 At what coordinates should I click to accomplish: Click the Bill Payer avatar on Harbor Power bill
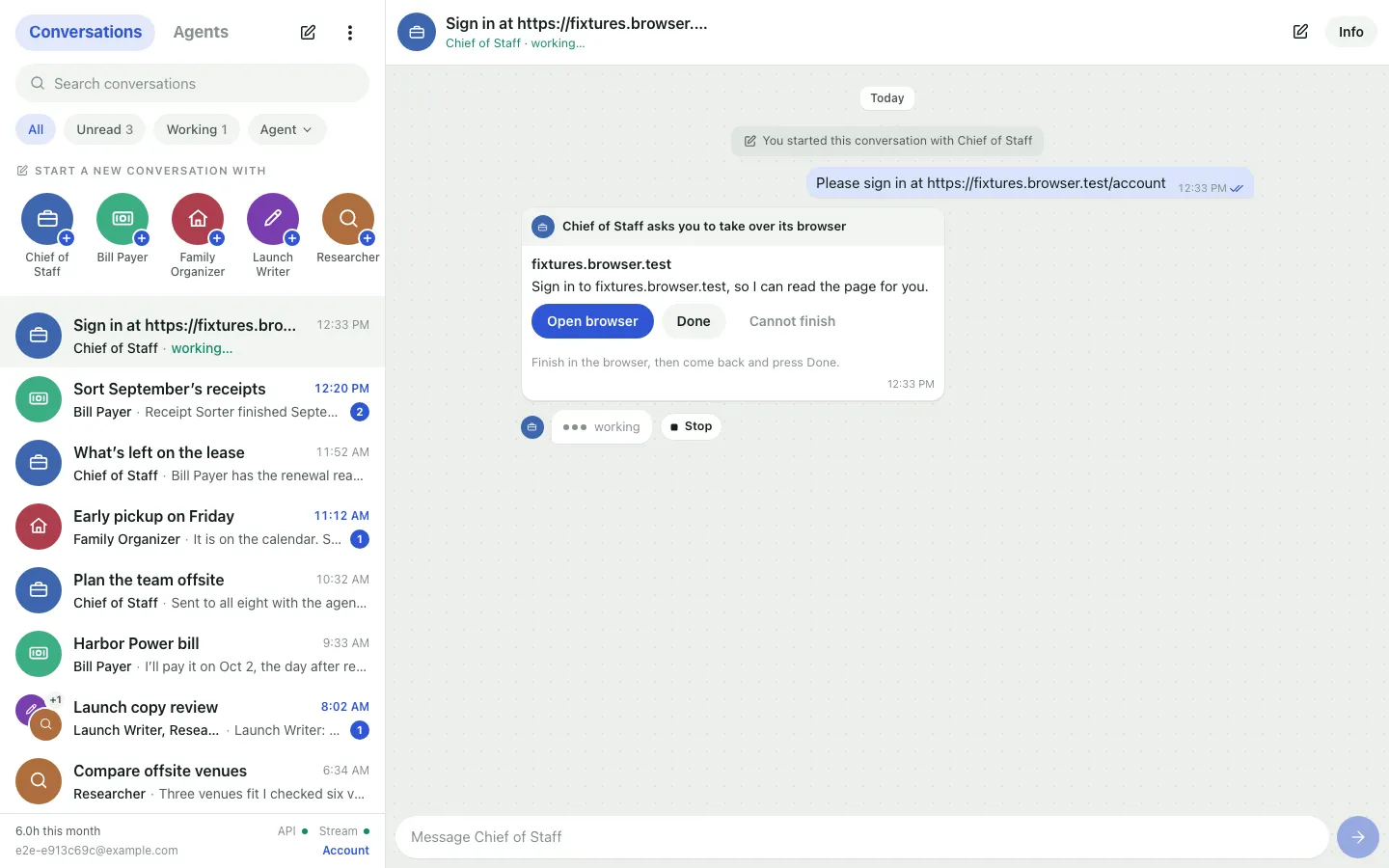39,654
